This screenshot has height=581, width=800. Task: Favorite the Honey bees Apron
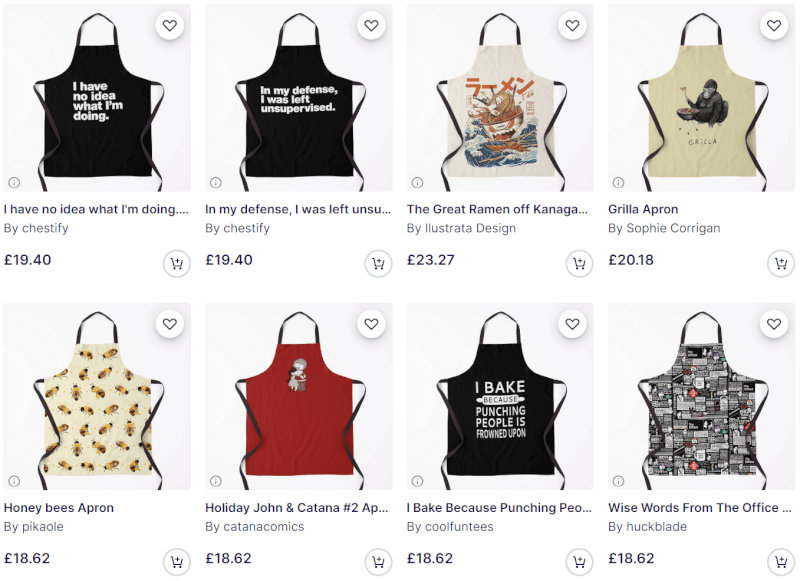[170, 323]
